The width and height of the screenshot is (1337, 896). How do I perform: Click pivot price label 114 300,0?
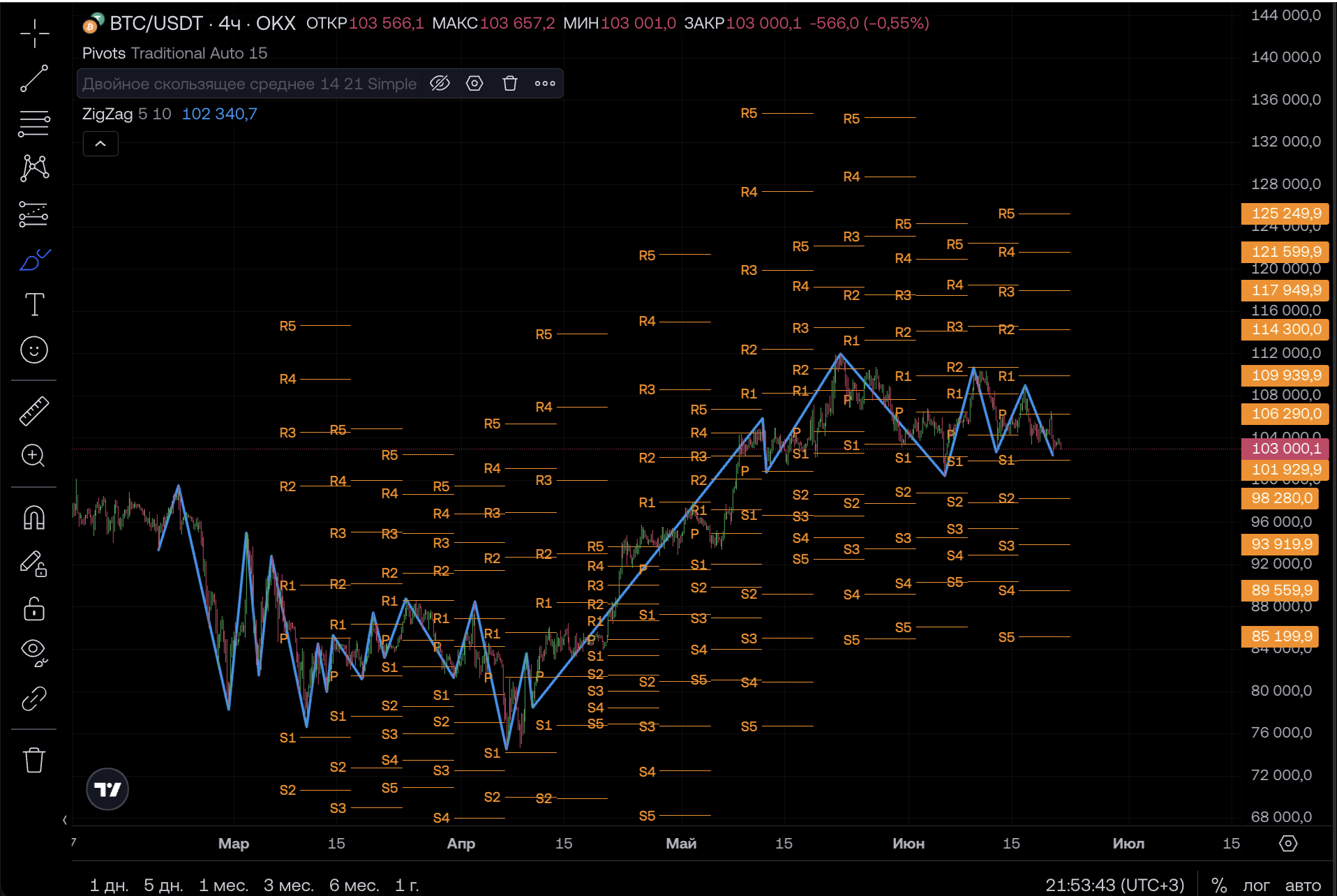[1285, 329]
